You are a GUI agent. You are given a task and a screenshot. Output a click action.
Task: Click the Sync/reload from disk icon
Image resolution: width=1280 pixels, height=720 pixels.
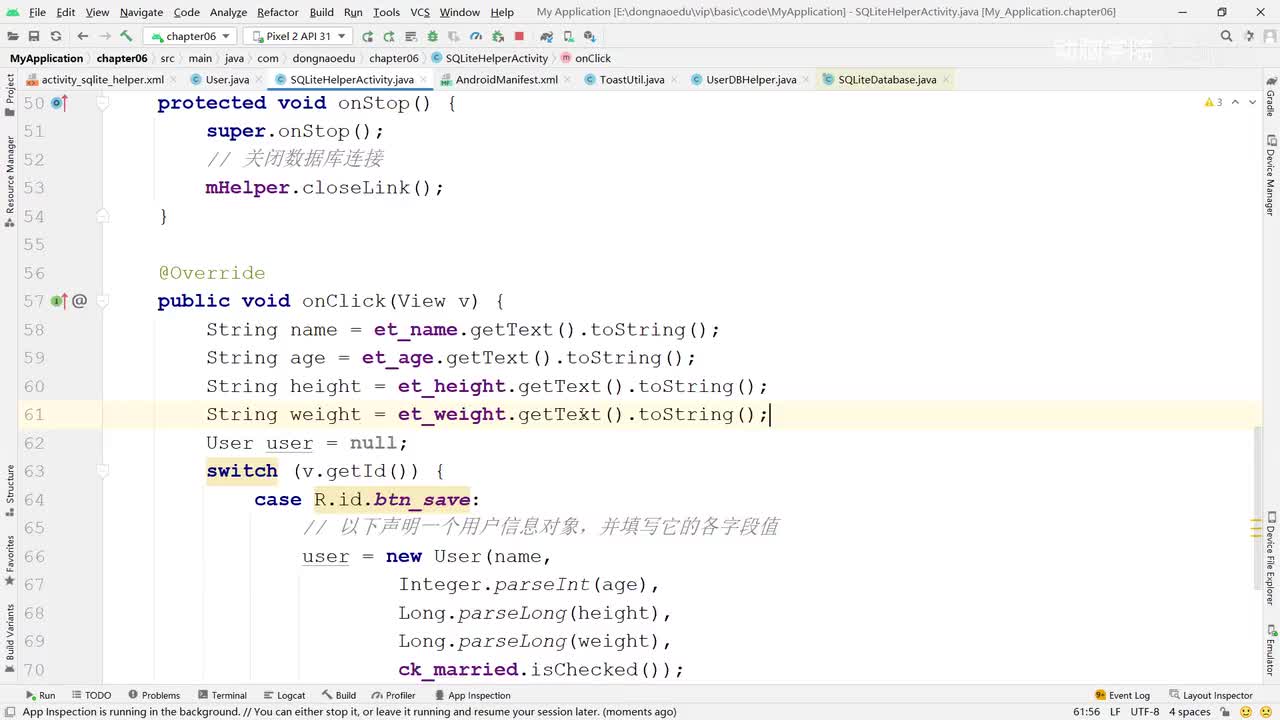click(x=56, y=36)
